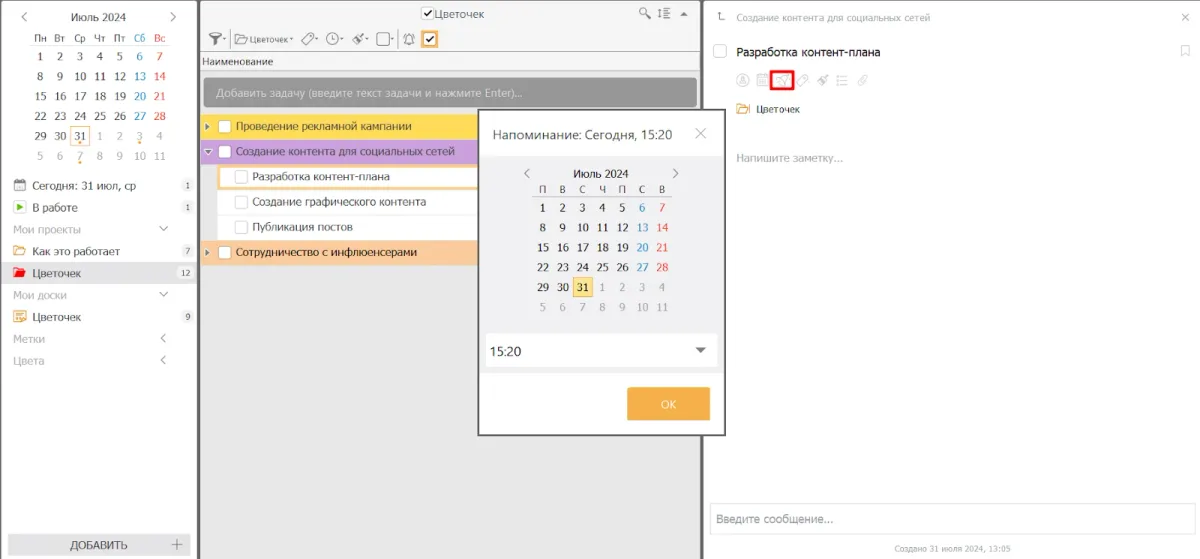Open the checklist icon in task details
This screenshot has height=559, width=1200.
coord(842,80)
